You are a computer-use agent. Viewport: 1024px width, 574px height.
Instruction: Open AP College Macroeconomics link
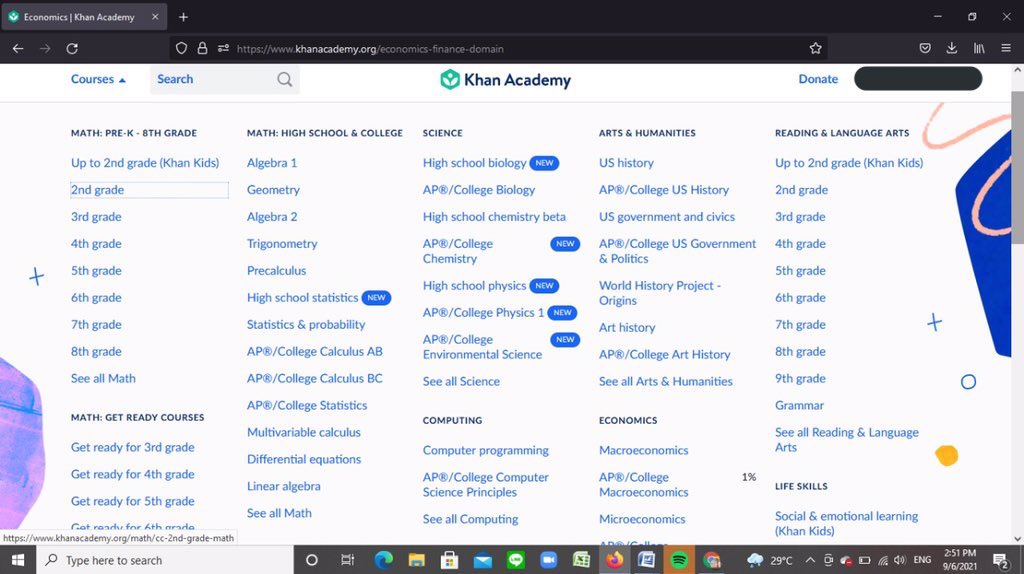click(643, 485)
